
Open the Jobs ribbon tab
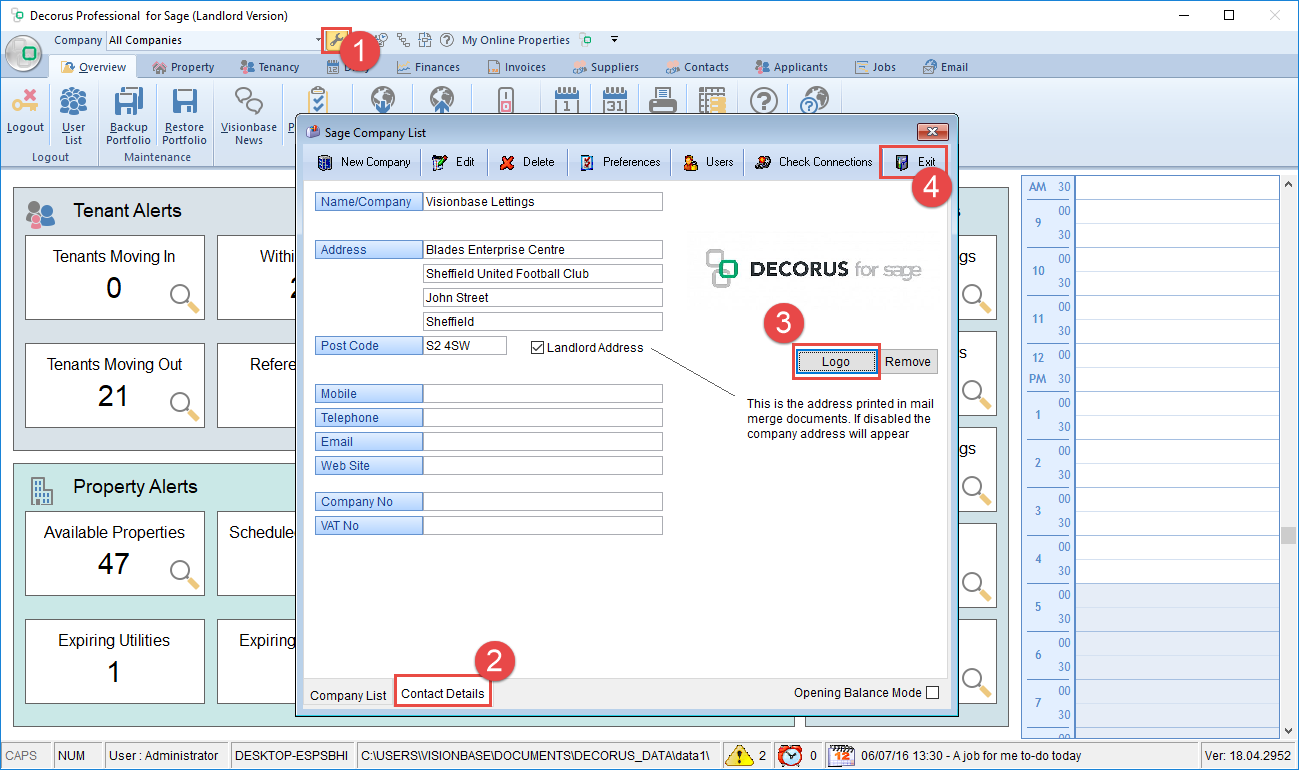click(x=876, y=67)
